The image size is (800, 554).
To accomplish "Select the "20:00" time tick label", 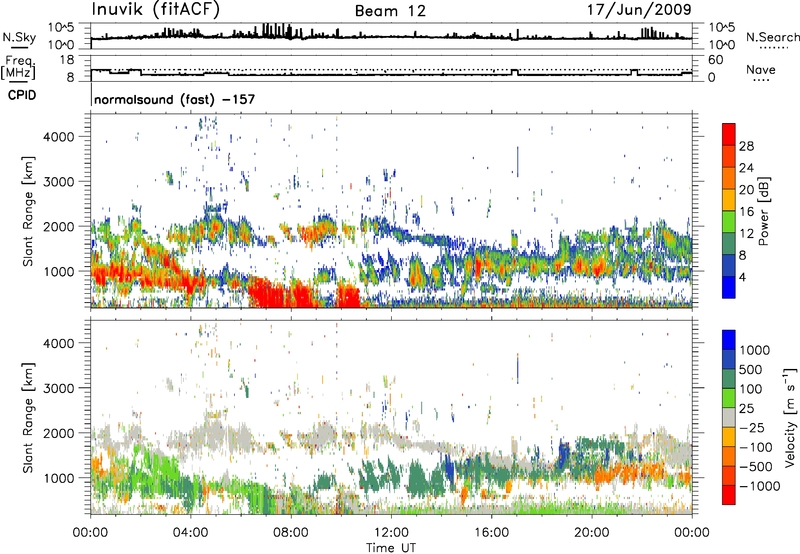I will (x=591, y=533).
